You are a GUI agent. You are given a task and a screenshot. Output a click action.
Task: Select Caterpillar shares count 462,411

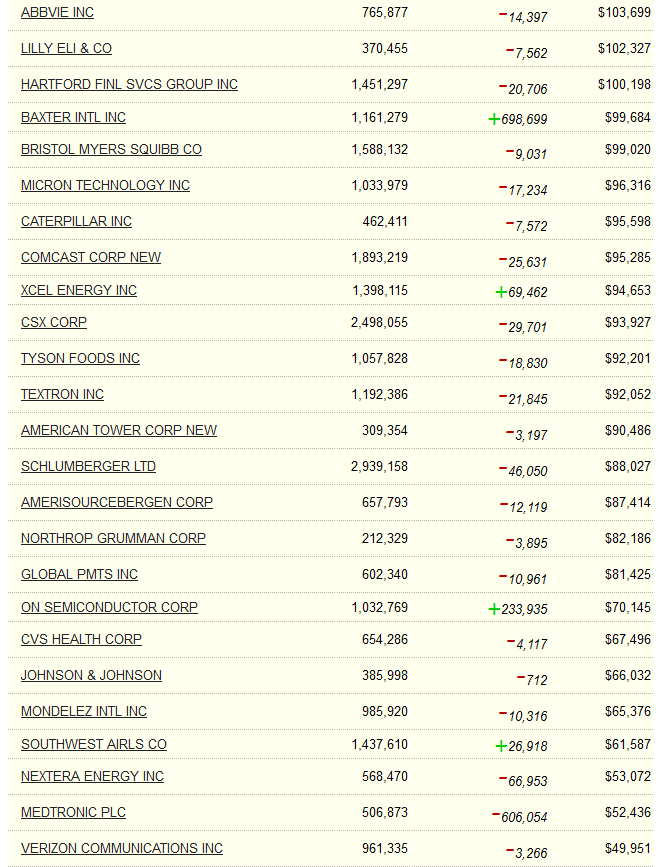[385, 221]
